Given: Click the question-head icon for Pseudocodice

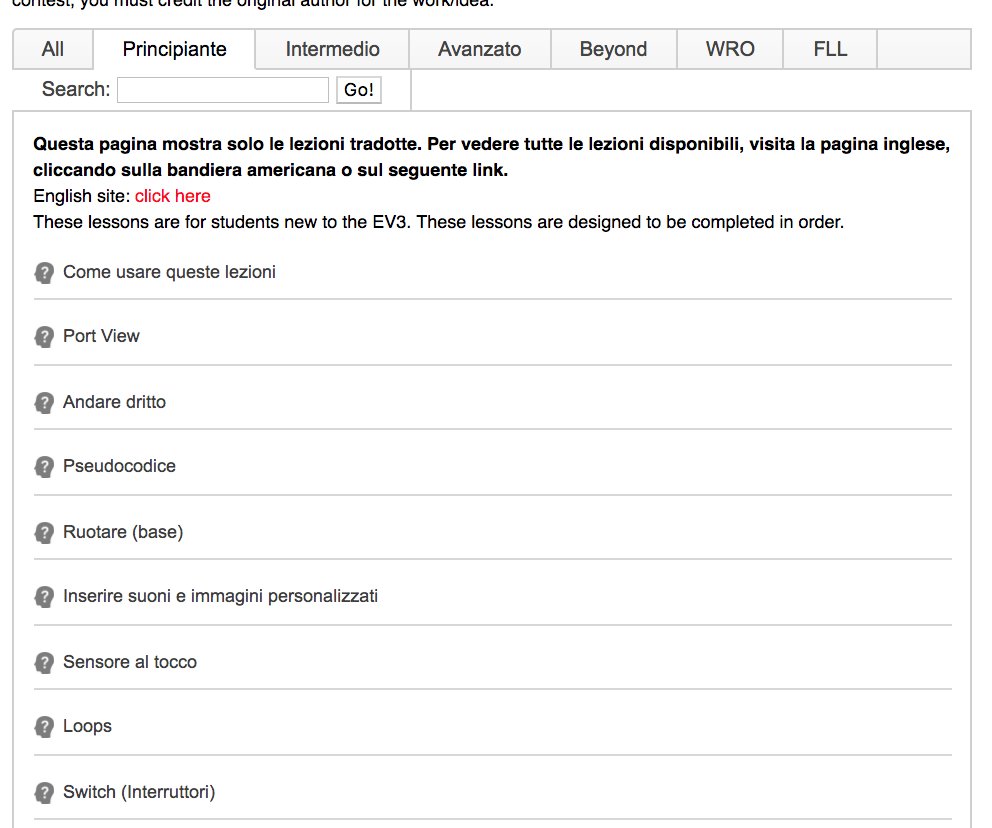Looking at the screenshot, I should pos(44,467).
